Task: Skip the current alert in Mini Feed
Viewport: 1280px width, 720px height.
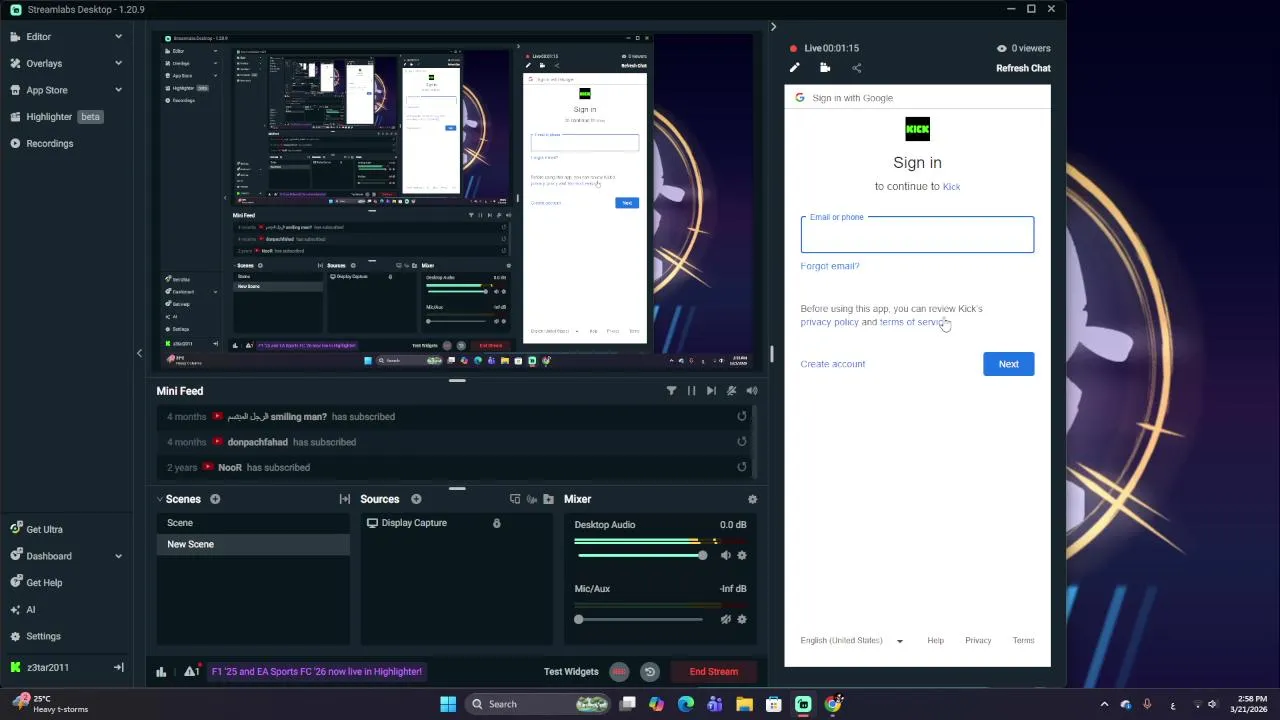Action: click(x=711, y=391)
